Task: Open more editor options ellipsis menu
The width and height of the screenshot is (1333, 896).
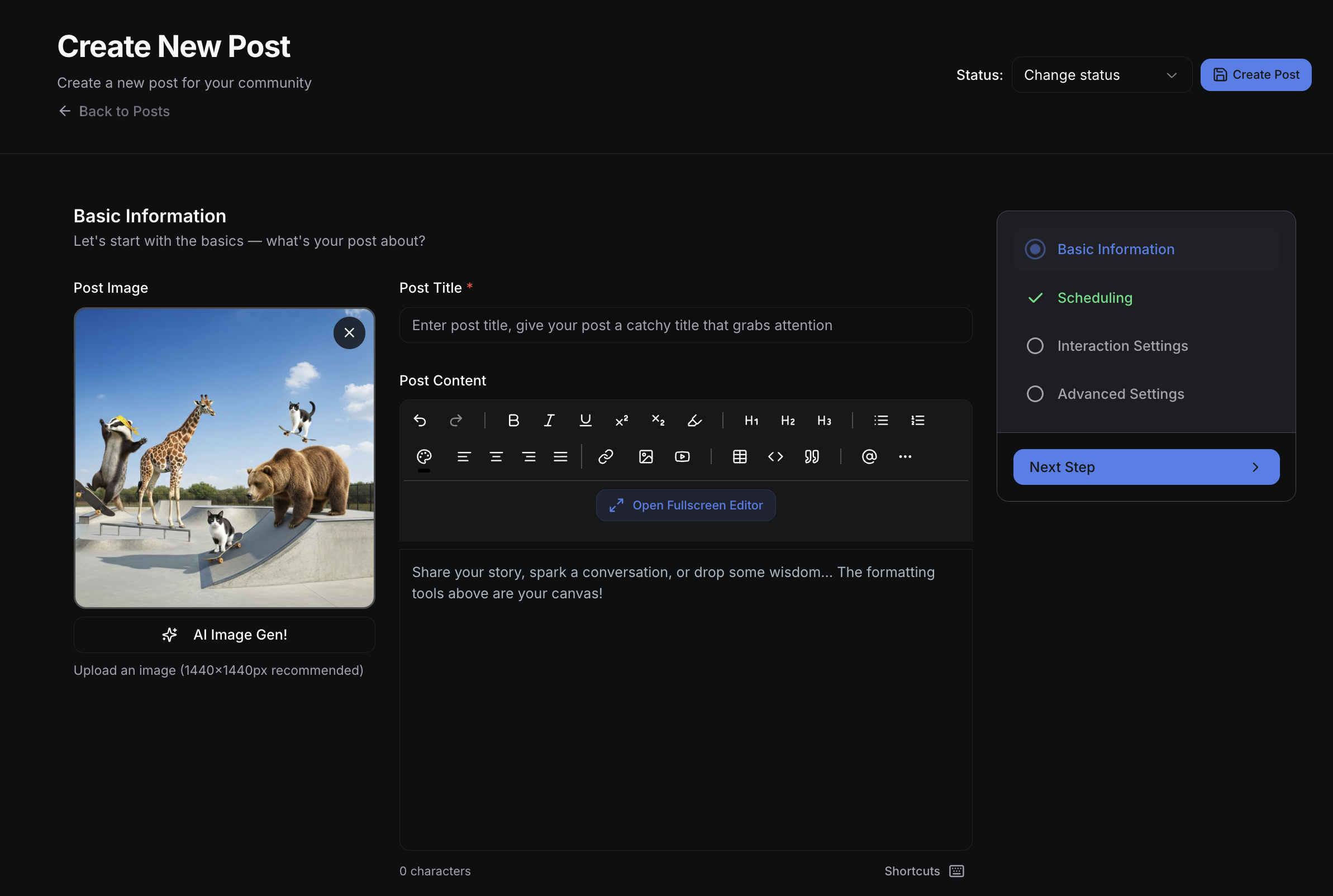Action: pos(905,456)
